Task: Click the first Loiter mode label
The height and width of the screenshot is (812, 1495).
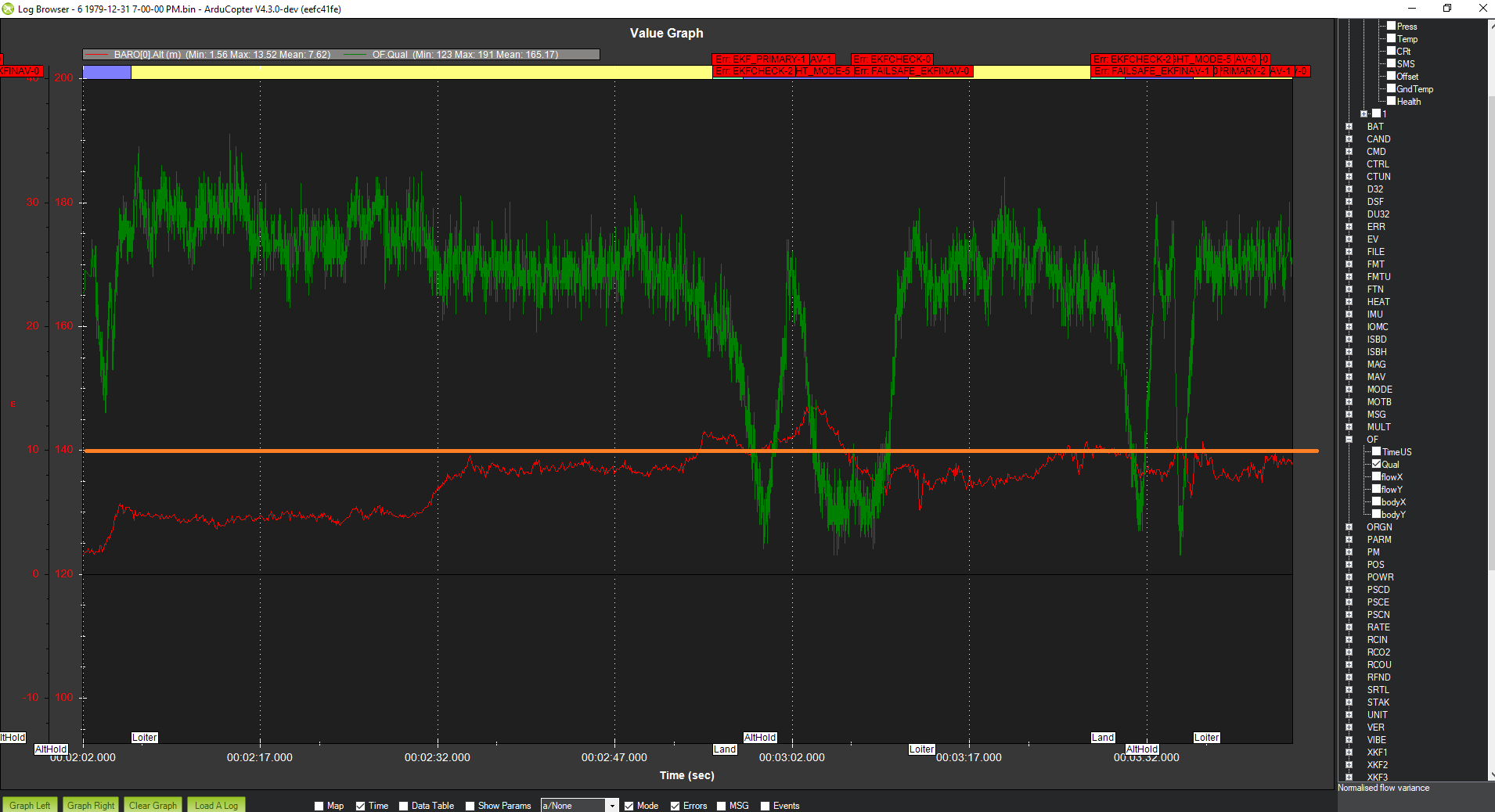Action: [145, 738]
